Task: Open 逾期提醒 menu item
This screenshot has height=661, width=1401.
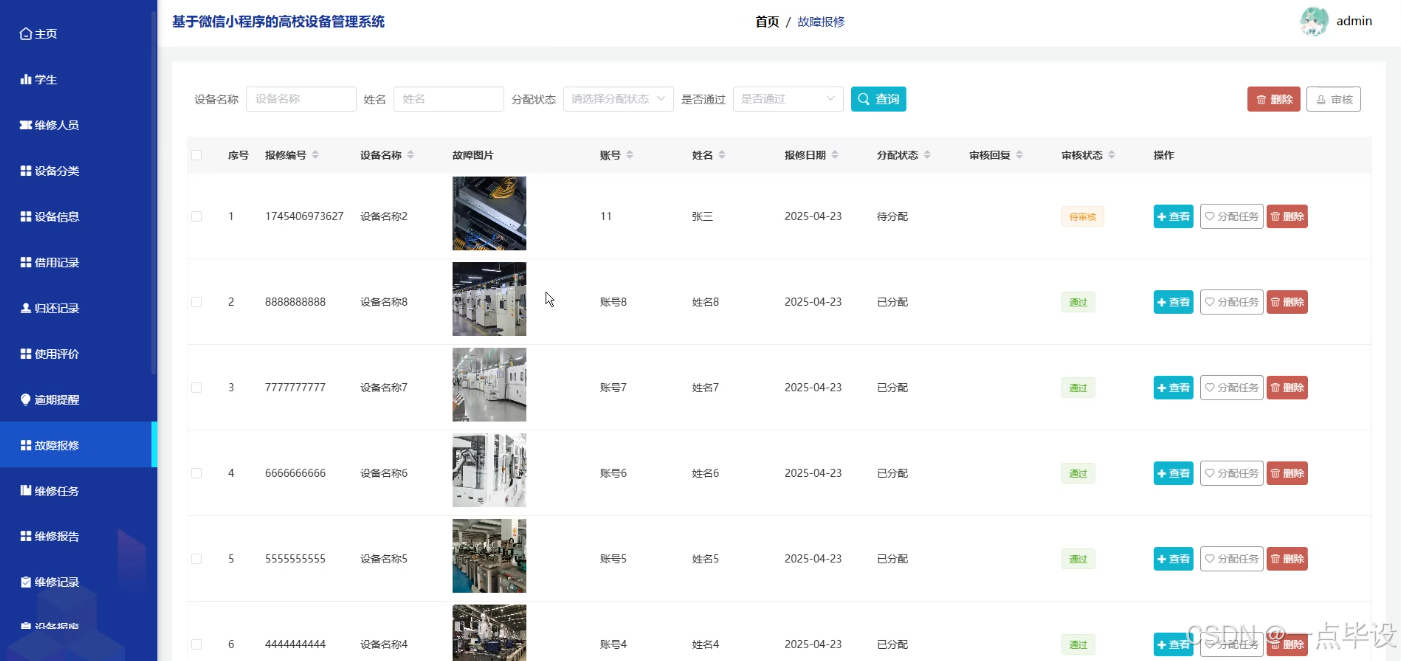Action: click(78, 399)
